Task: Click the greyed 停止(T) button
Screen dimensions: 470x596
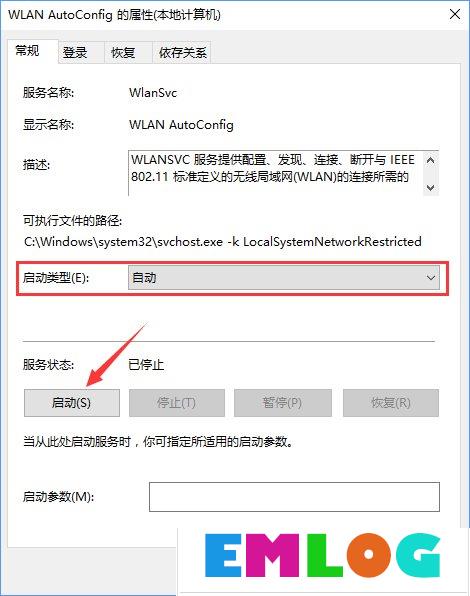Action: point(177,403)
